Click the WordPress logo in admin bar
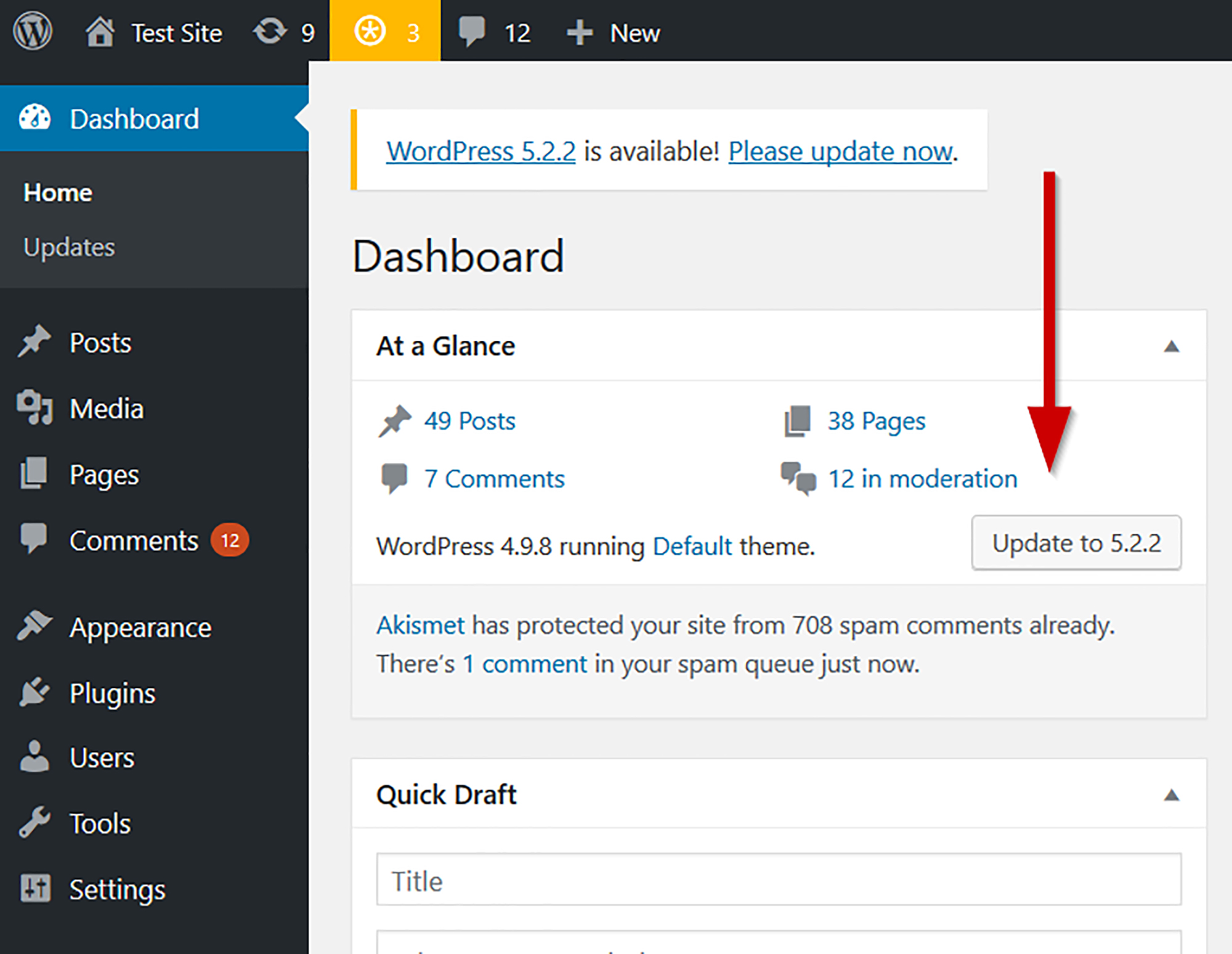 click(x=33, y=31)
